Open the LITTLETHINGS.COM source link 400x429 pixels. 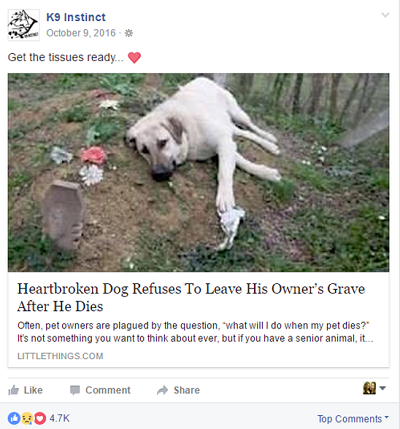pos(60,356)
